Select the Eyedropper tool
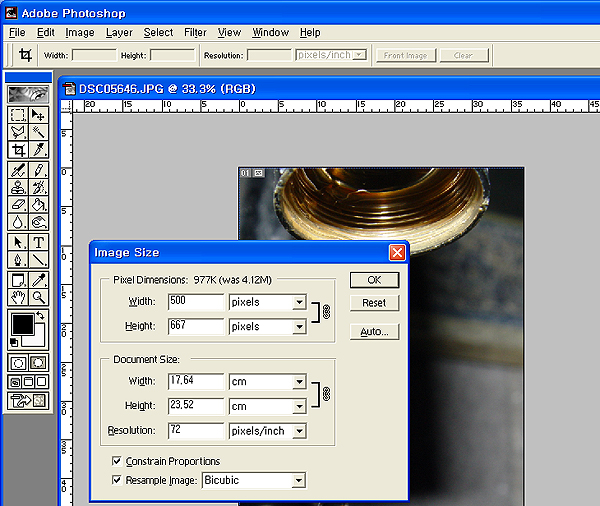Image resolution: width=600 pixels, height=506 pixels. [x=38, y=280]
